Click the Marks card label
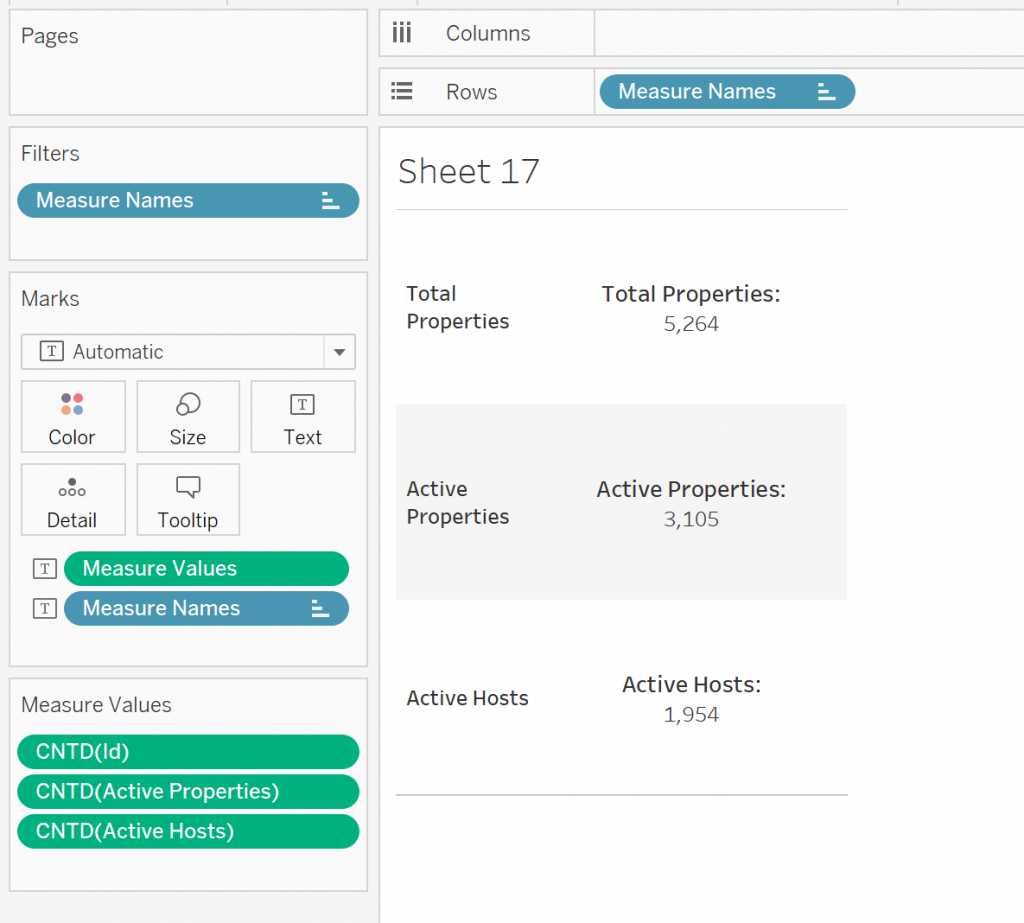 pos(50,299)
